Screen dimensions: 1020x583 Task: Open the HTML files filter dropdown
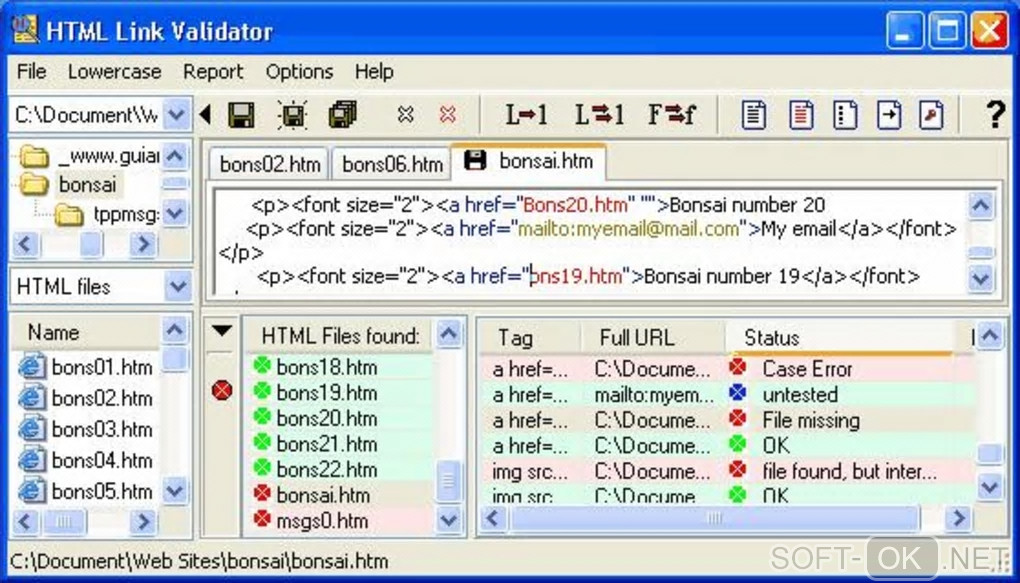[177, 287]
